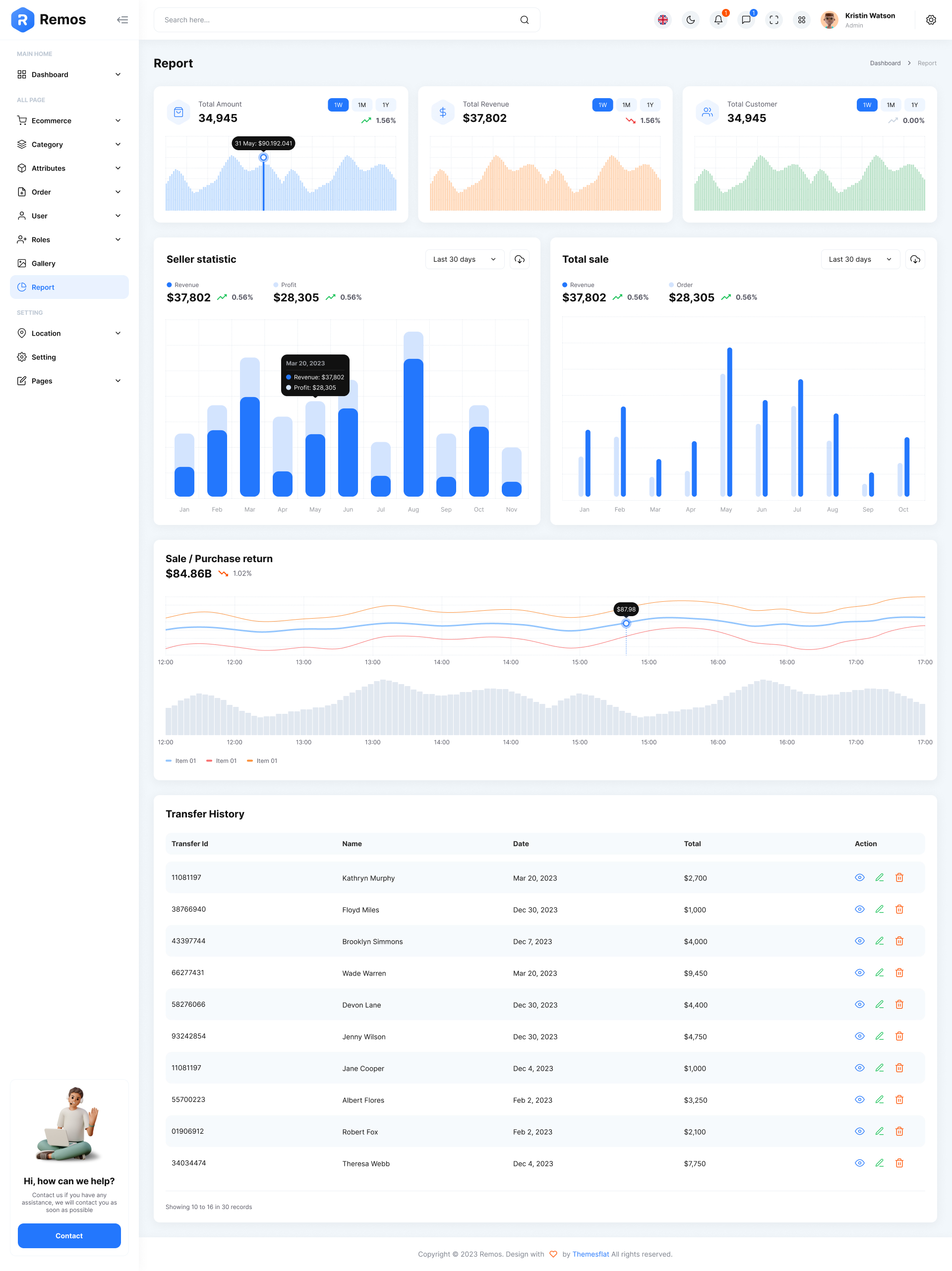Click the Contact button

click(x=69, y=1236)
